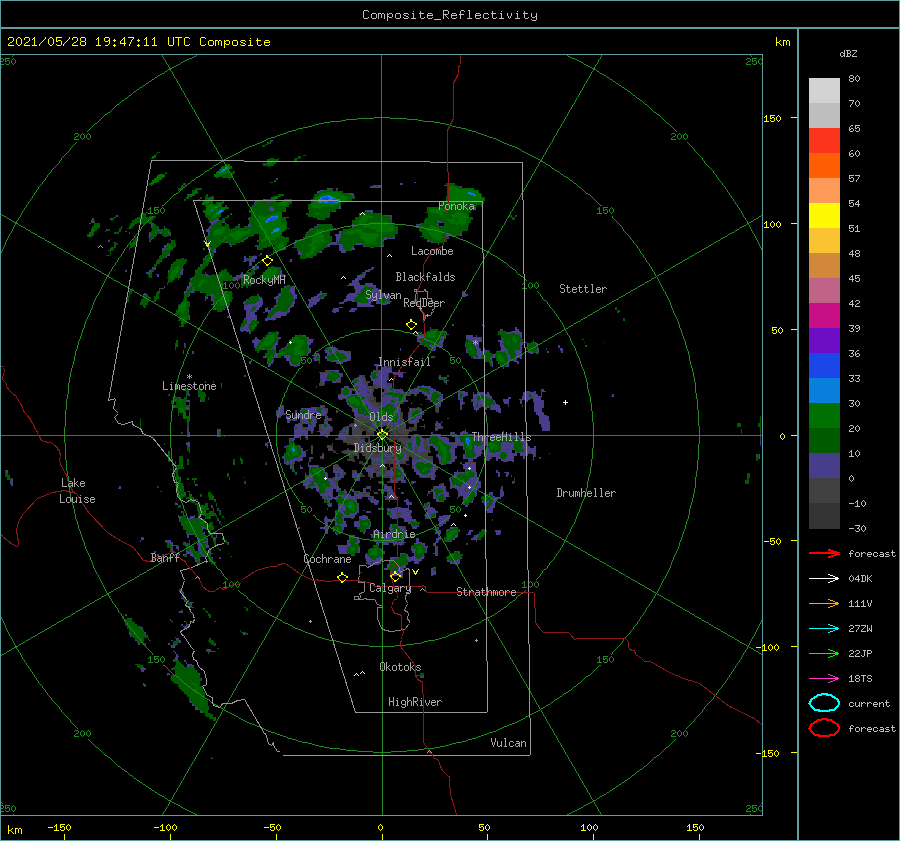Click the Sylvan label on the map
Image resolution: width=900 pixels, height=841 pixels.
383,295
